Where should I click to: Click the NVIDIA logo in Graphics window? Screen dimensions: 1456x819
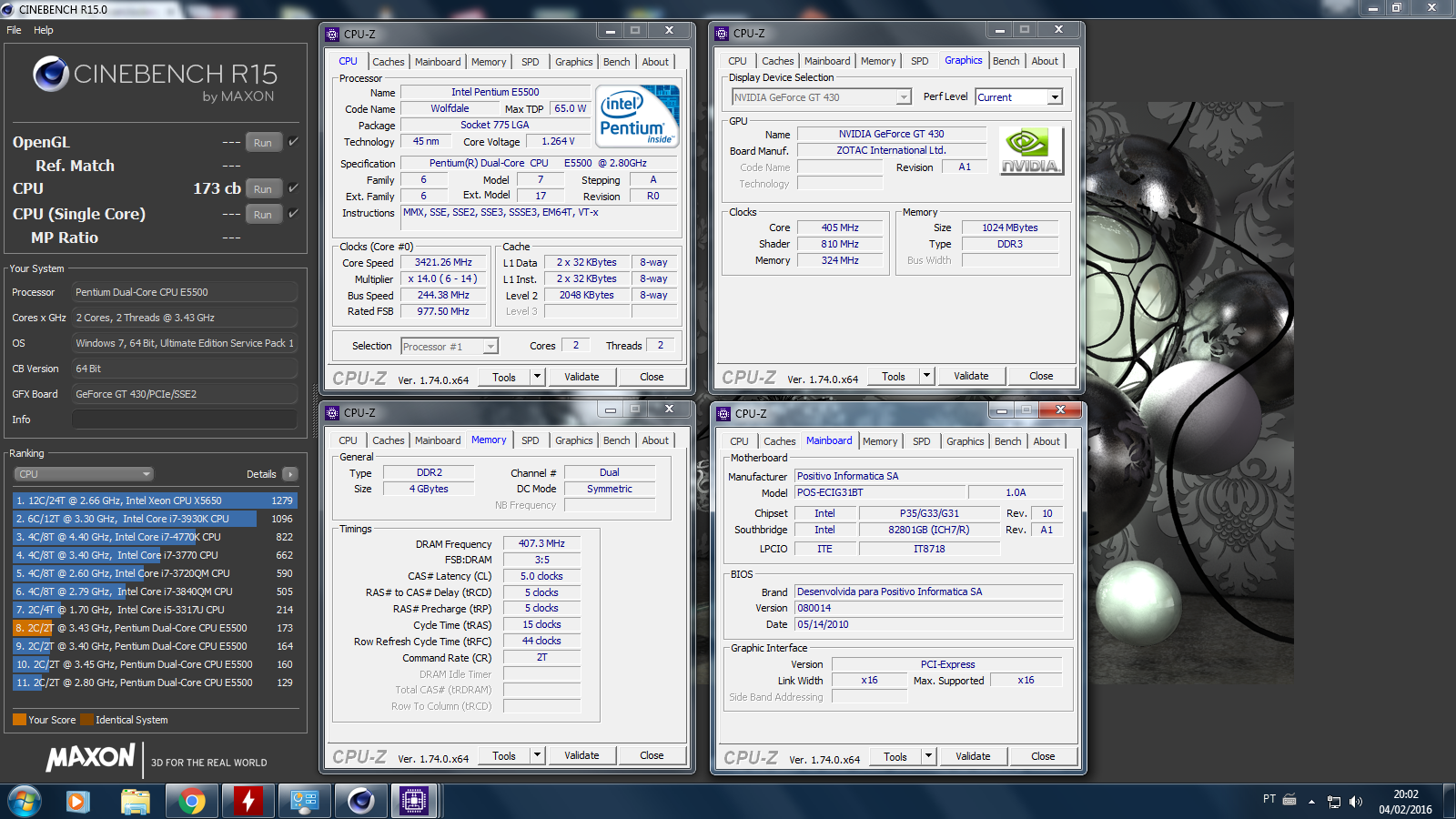[1030, 150]
